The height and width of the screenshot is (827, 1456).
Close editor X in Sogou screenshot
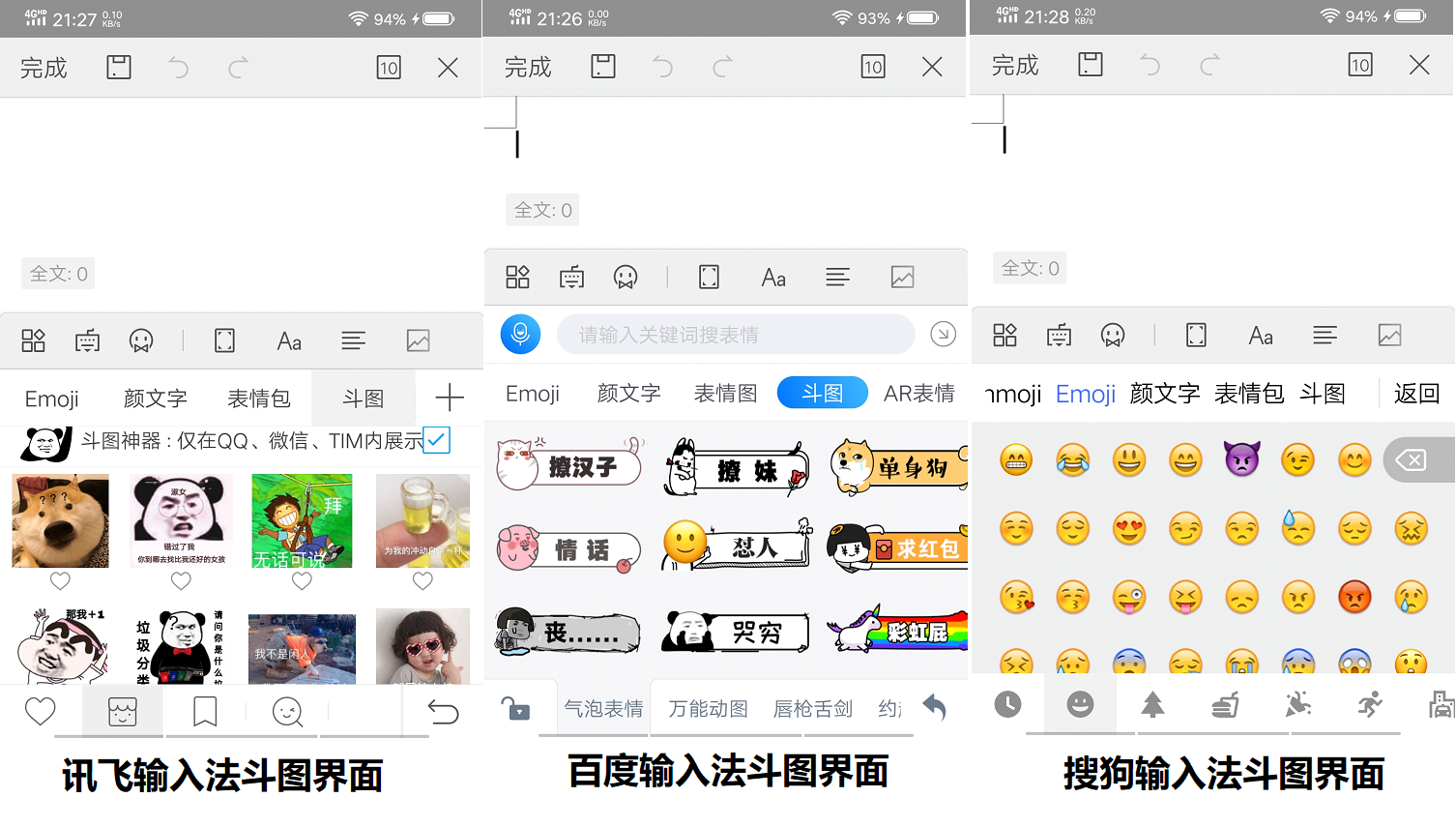[x=1419, y=65]
